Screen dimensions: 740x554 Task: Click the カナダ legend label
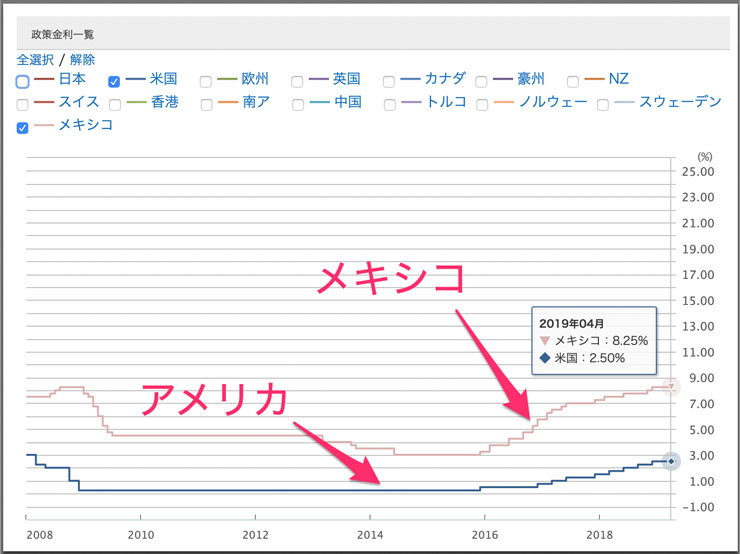(x=445, y=79)
